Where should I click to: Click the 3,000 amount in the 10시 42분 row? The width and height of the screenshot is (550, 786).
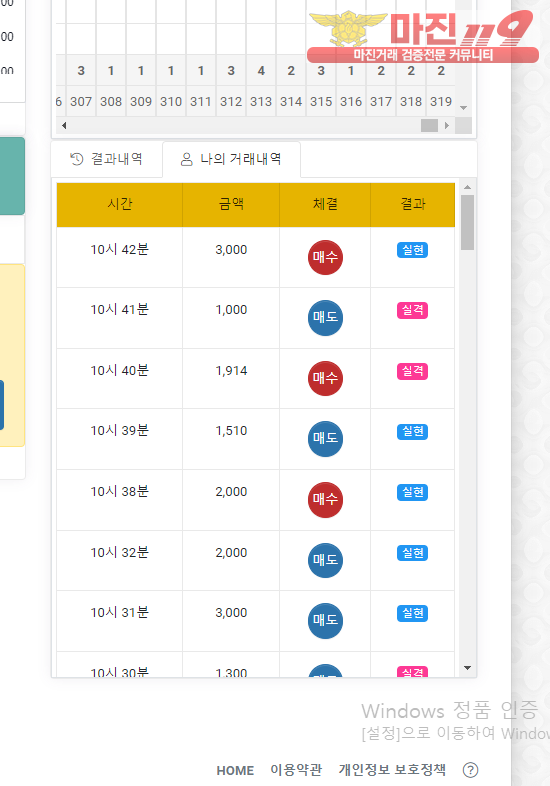point(231,250)
